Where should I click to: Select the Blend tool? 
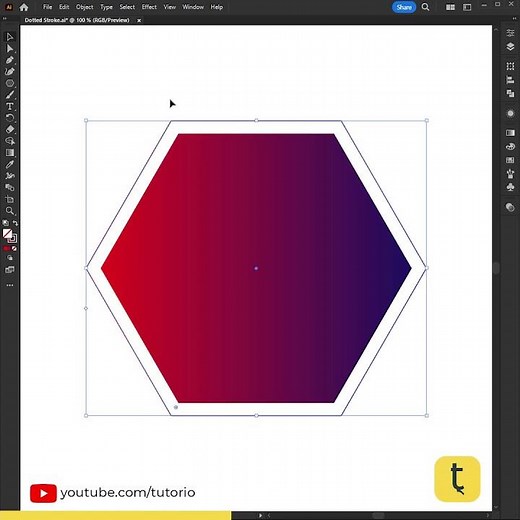pyautogui.click(x=9, y=188)
